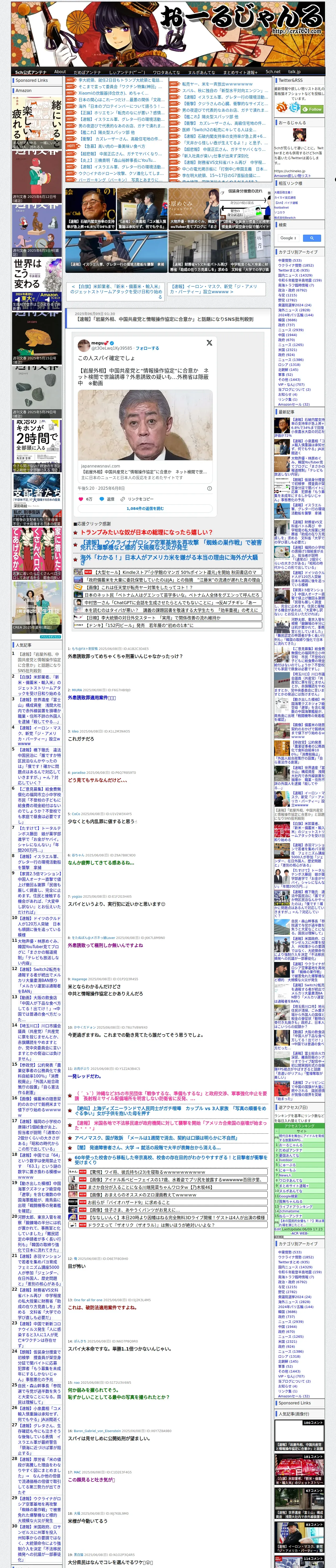Click the megu tweet profile avatar
The image size is (336, 1568).
point(84,345)
